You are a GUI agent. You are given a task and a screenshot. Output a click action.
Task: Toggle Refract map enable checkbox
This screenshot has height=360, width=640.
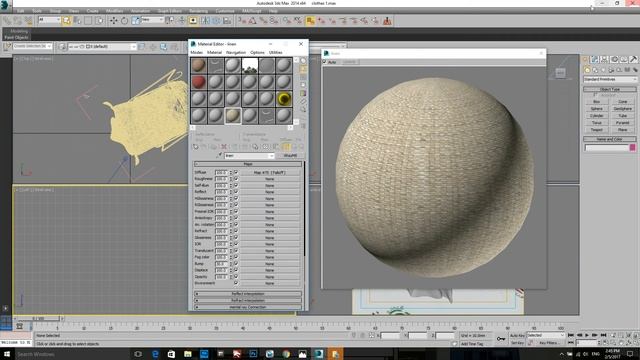tap(236, 231)
